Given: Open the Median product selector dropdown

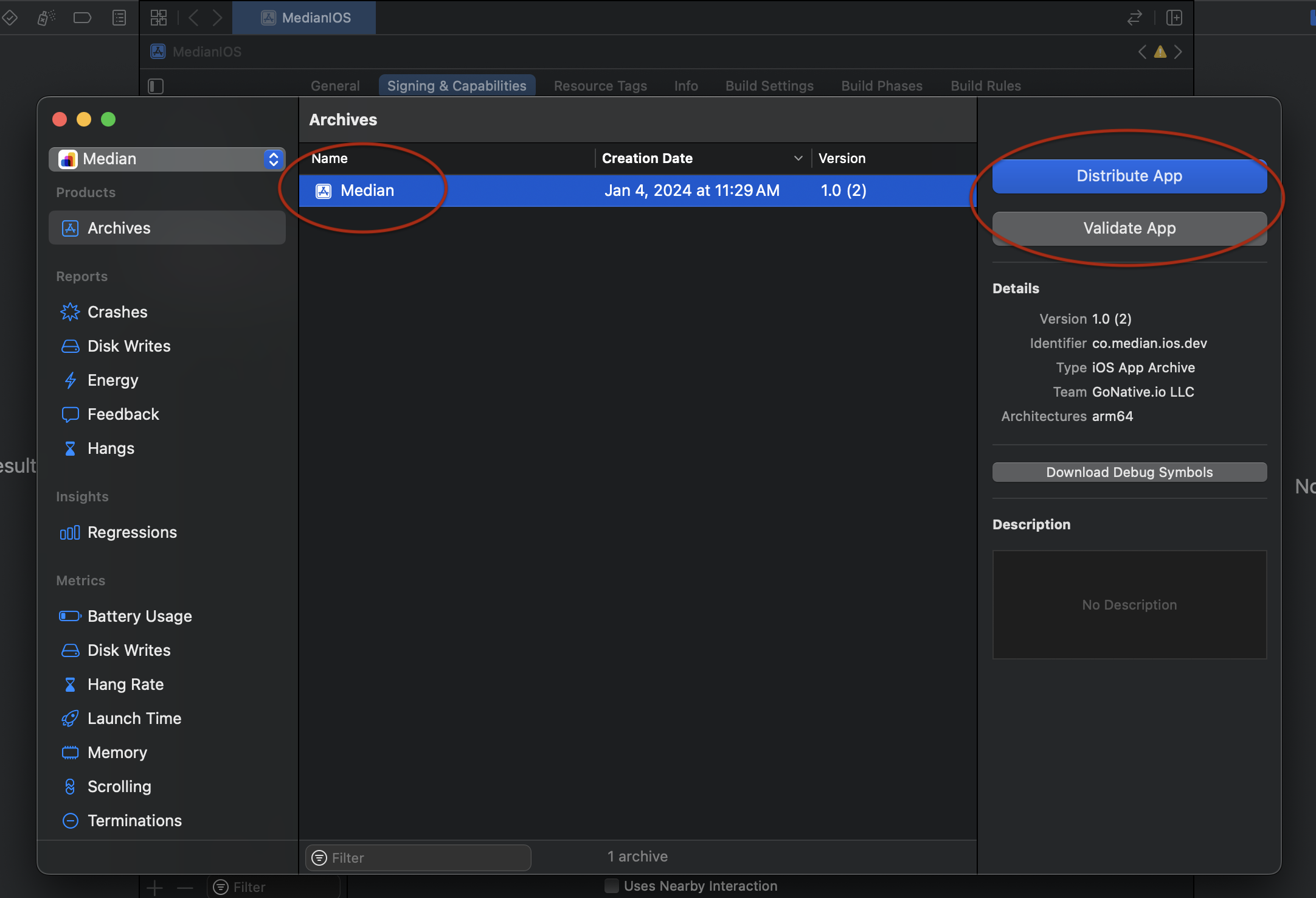Looking at the screenshot, I should [x=167, y=159].
